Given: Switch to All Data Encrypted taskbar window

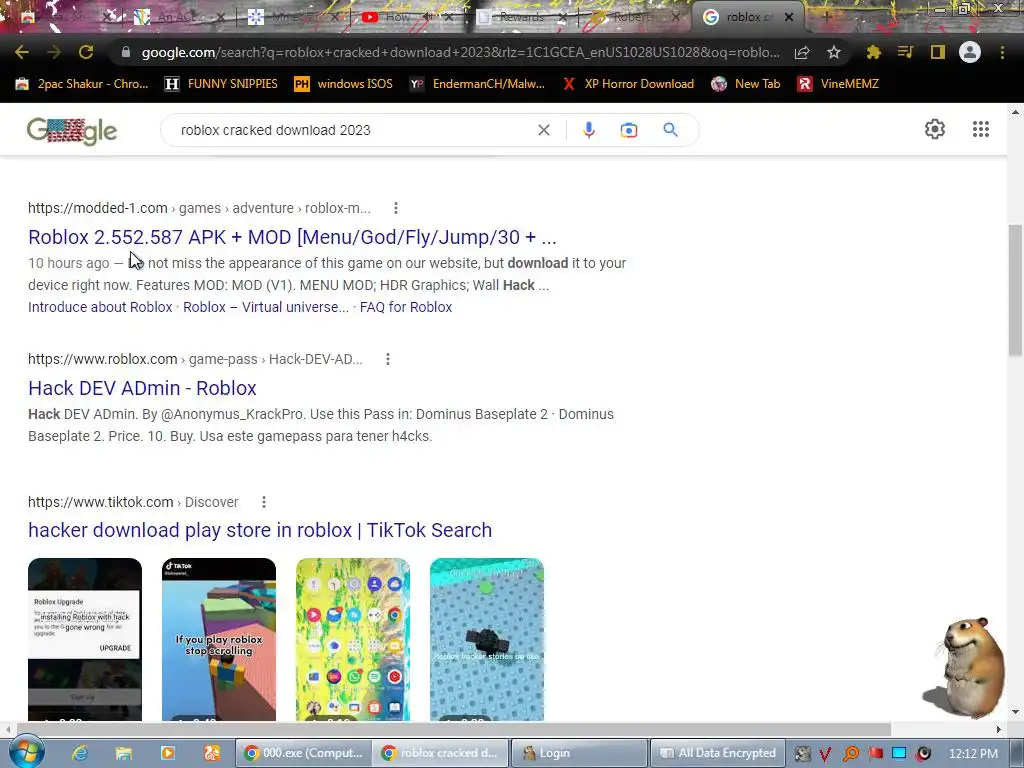Looking at the screenshot, I should click(x=716, y=753).
